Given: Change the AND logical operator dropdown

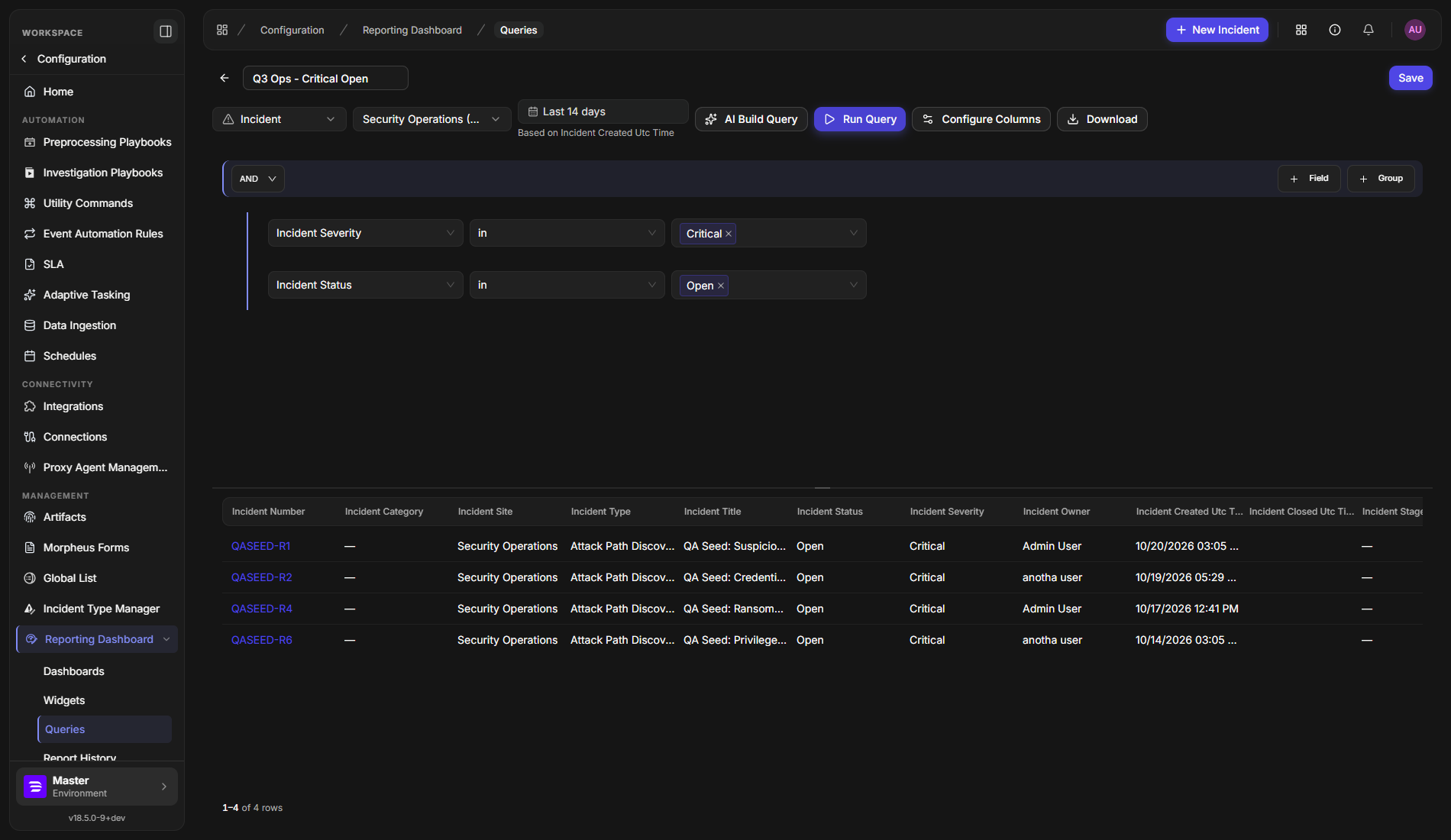Looking at the screenshot, I should tap(257, 179).
